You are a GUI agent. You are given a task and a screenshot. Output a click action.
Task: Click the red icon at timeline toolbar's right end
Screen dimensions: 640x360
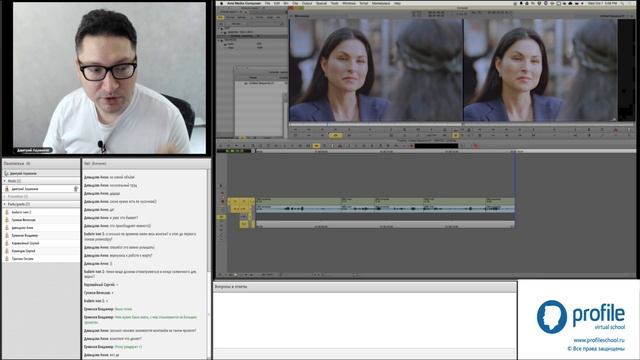[x=476, y=146]
